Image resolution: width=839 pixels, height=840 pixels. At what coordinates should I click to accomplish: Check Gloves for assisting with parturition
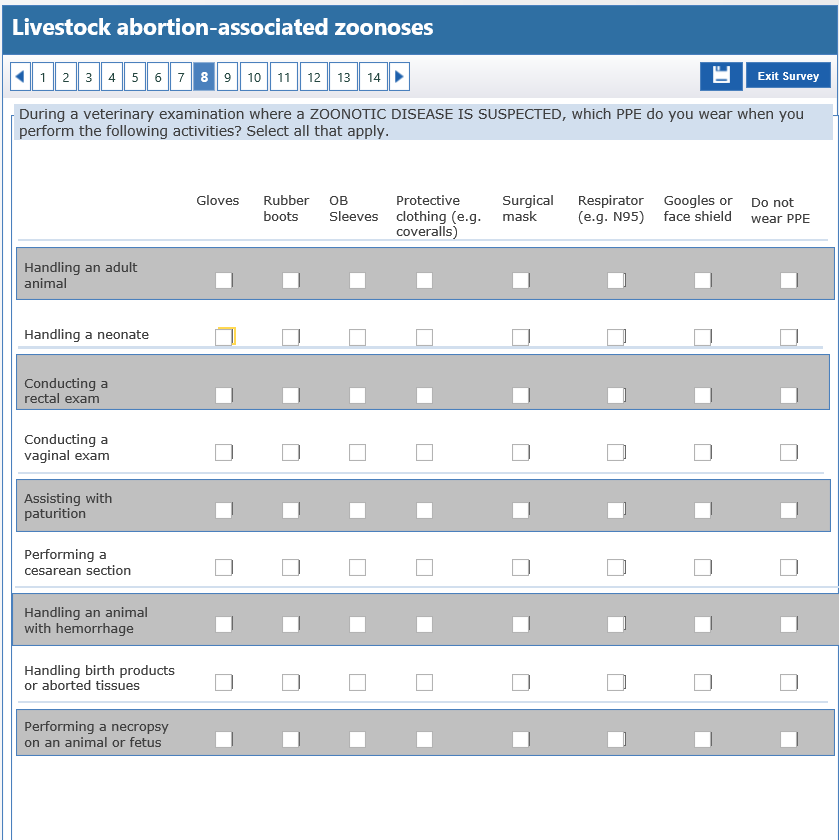[223, 510]
